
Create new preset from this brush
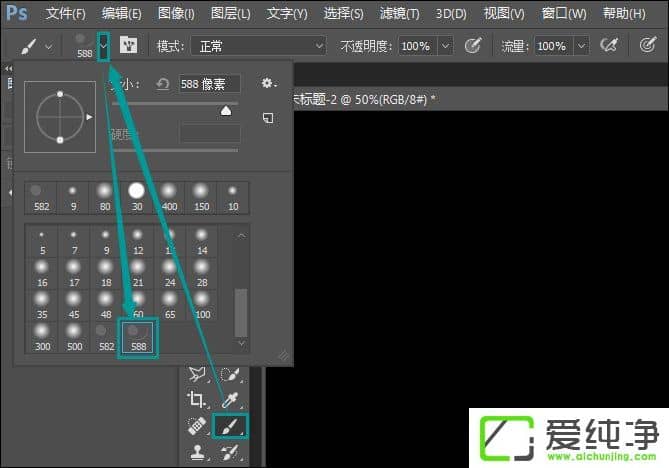[267, 117]
